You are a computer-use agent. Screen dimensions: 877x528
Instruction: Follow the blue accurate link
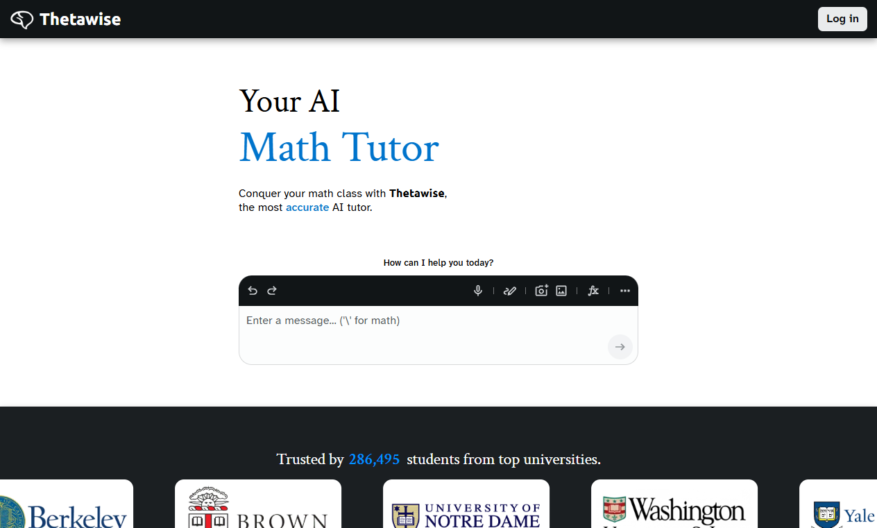tap(307, 208)
